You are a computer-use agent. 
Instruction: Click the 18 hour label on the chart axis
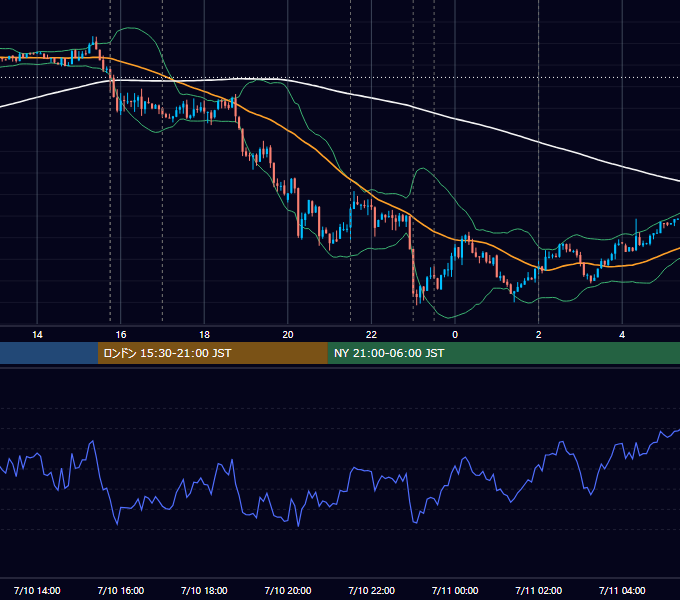pyautogui.click(x=204, y=335)
